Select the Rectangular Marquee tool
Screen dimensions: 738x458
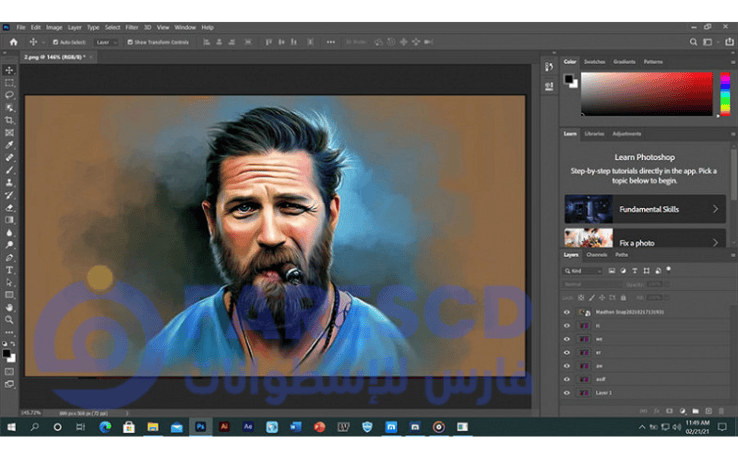[x=9, y=83]
